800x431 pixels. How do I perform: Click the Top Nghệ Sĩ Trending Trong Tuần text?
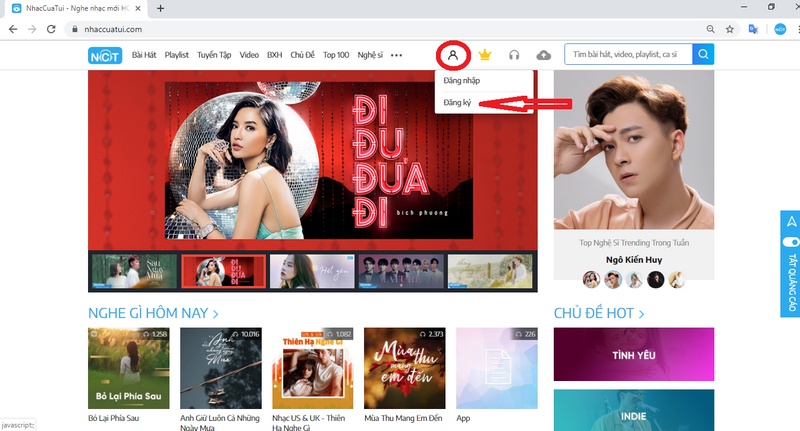tap(634, 243)
